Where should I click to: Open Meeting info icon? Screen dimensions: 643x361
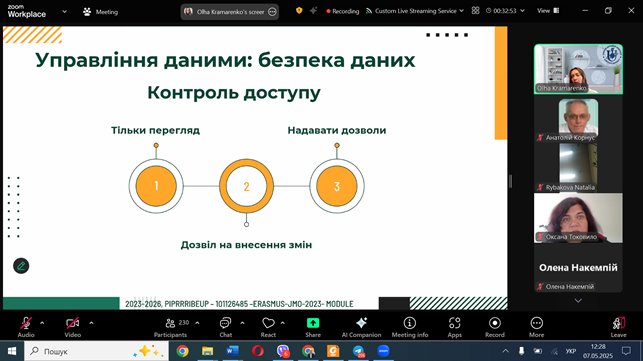pyautogui.click(x=409, y=323)
